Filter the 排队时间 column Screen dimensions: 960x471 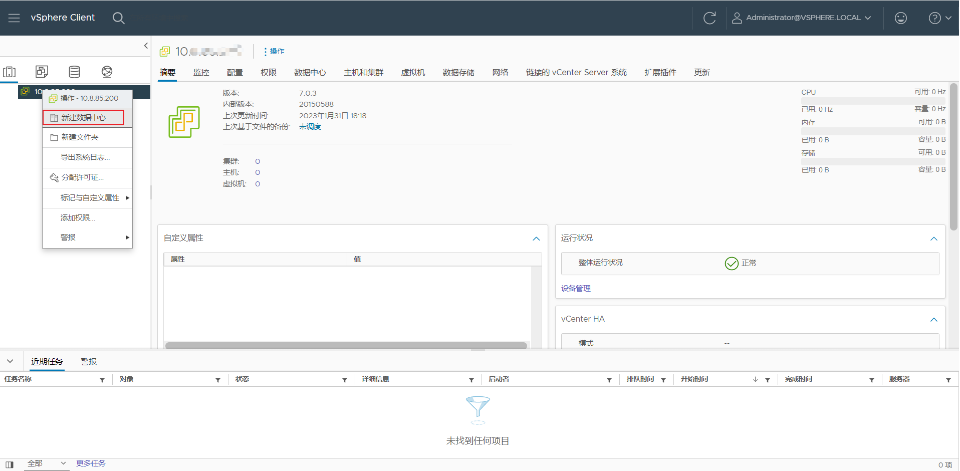[x=663, y=380]
